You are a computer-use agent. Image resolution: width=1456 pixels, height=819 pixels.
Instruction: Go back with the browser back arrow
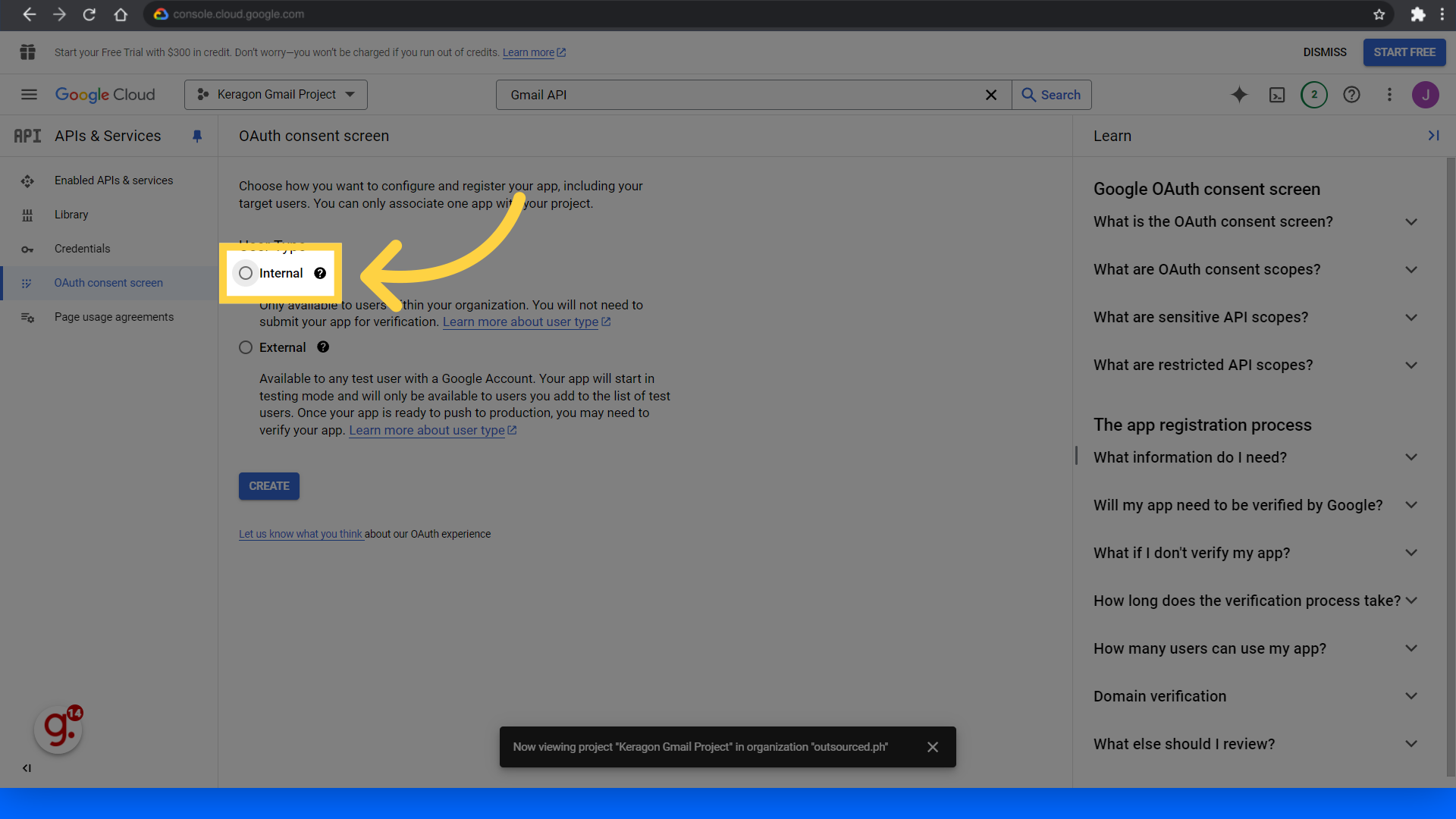coord(29,14)
